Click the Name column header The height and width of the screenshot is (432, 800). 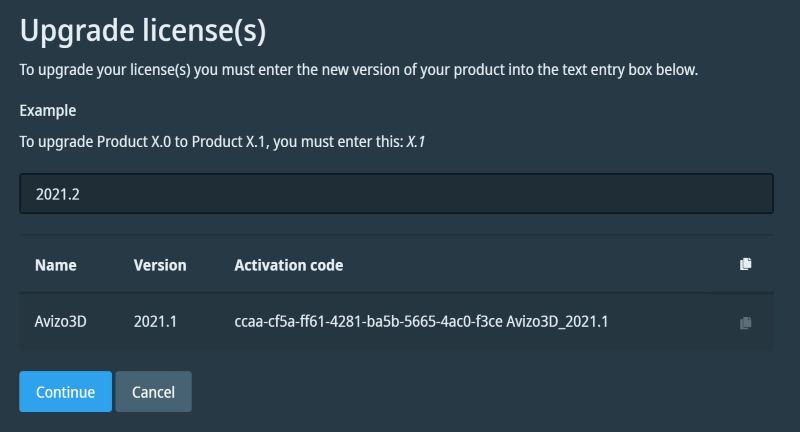coord(55,265)
